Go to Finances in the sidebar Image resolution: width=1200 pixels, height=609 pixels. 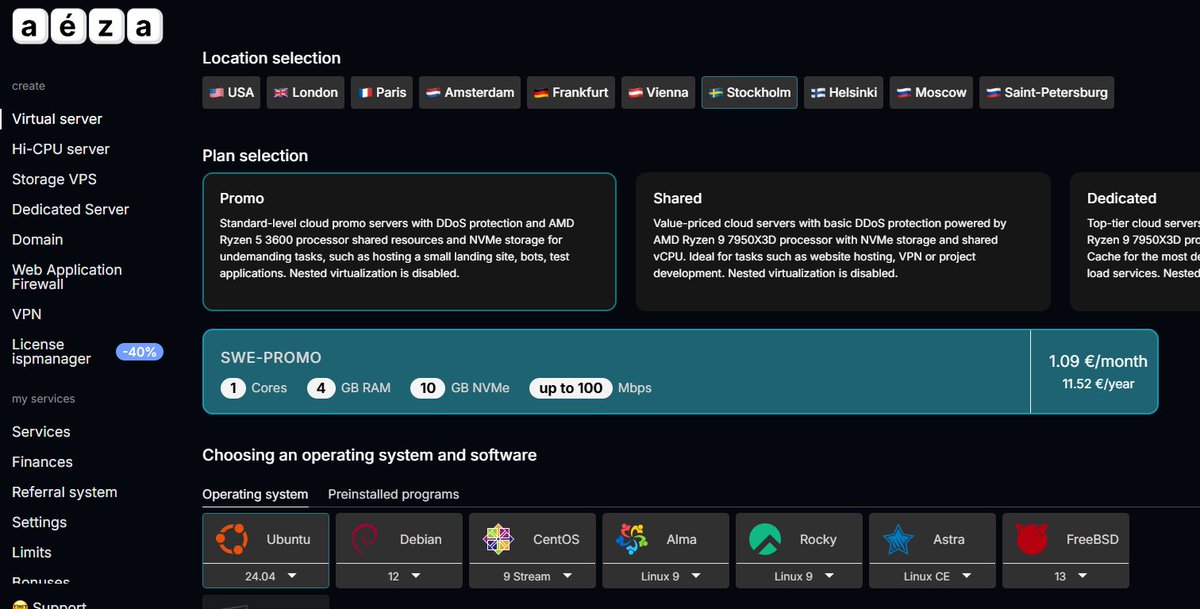[42, 462]
